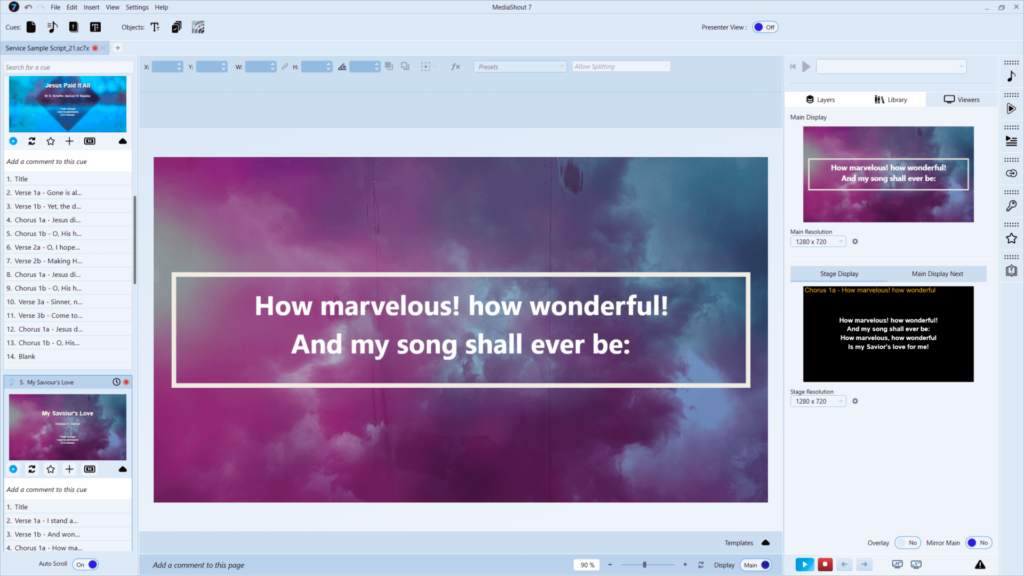Toggle Presenter View switch
Viewport: 1024px width, 576px height.
tap(765, 27)
